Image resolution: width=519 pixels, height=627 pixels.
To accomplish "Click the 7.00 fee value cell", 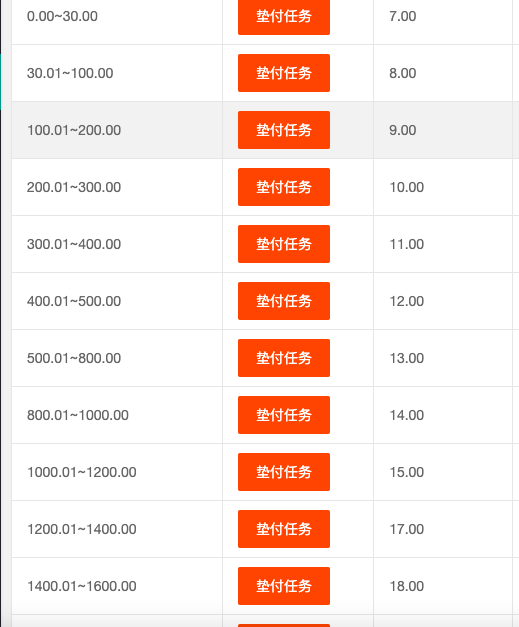I will point(443,16).
